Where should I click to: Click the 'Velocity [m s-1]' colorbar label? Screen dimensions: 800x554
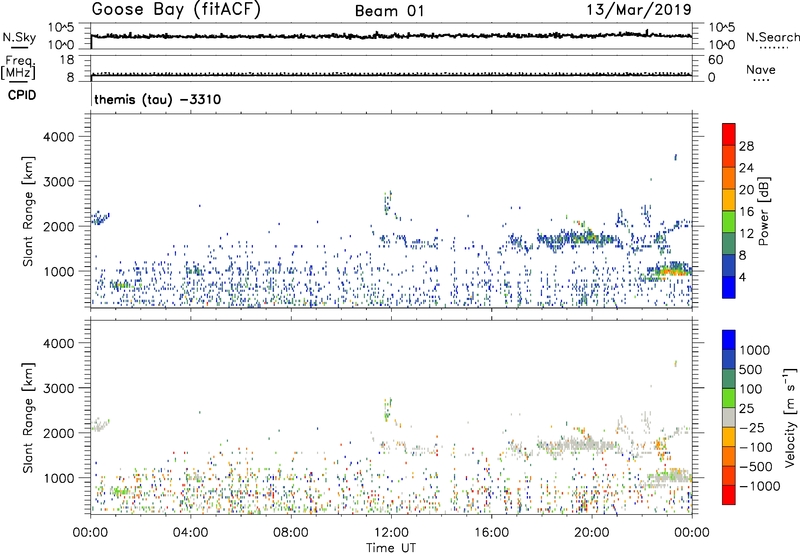[790, 417]
